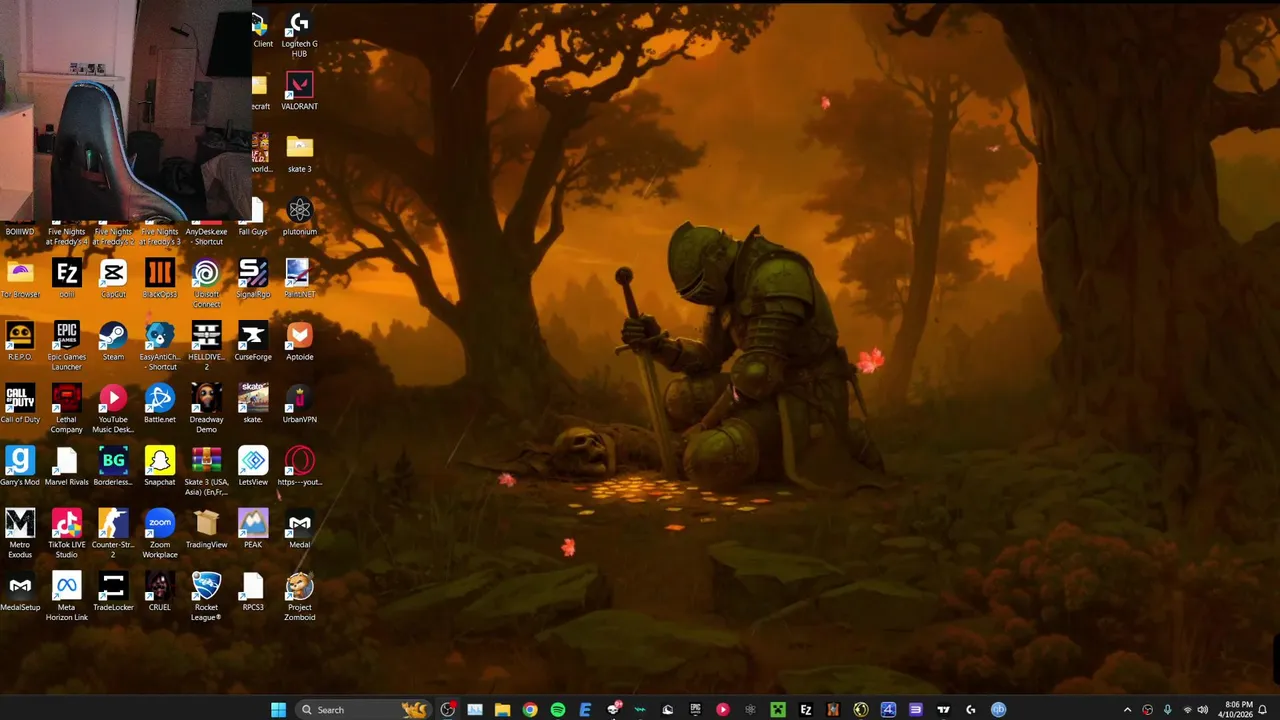Select the EasyAntiCheat shortcut icon
This screenshot has height=720, width=1280.
[x=159, y=346]
